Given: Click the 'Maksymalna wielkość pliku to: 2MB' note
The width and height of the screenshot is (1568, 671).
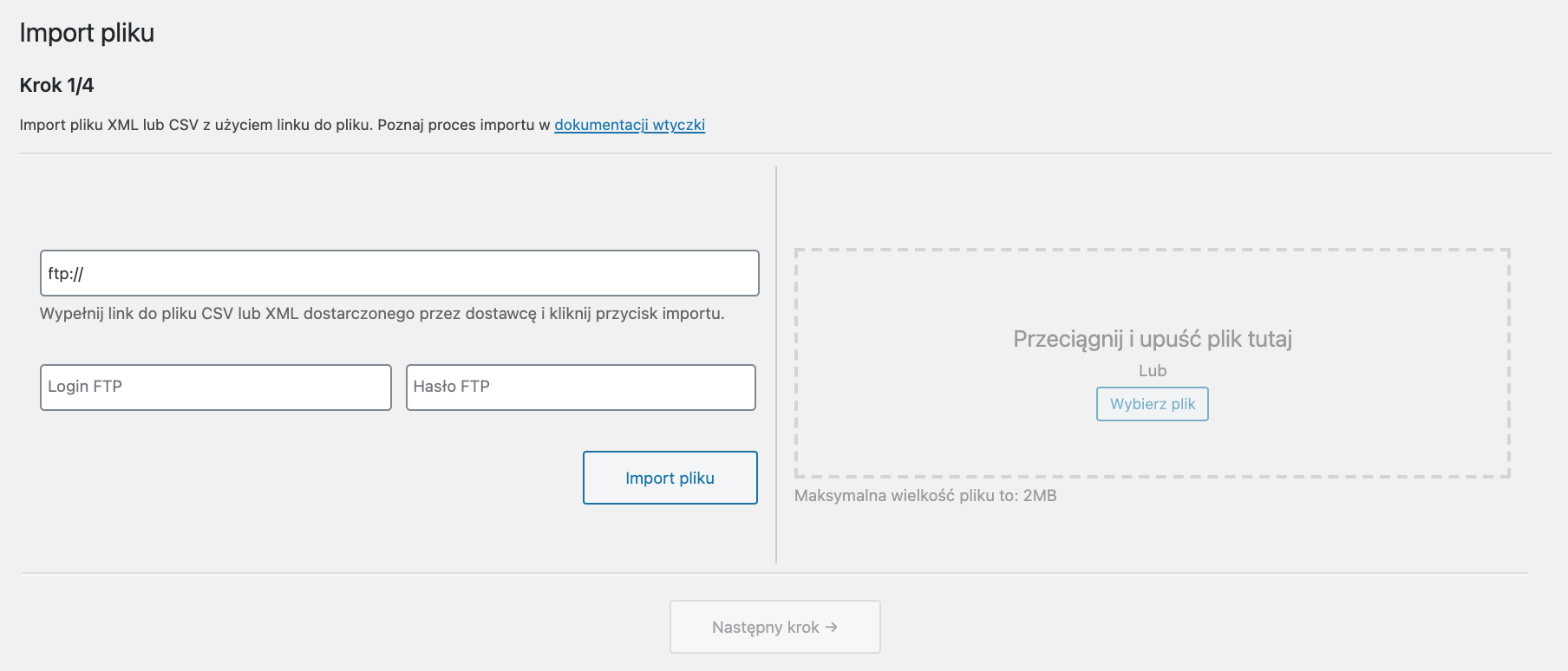Looking at the screenshot, I should click(x=925, y=496).
